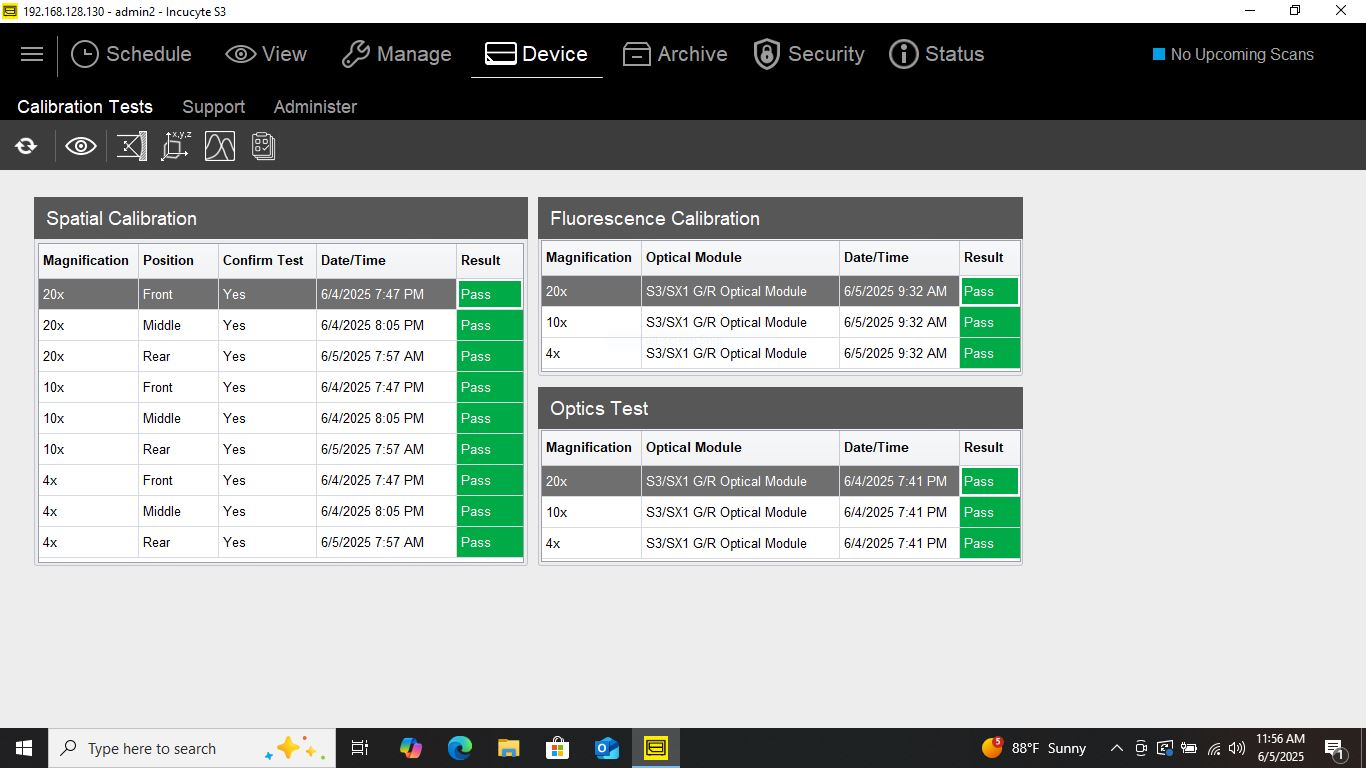The width and height of the screenshot is (1366, 768).
Task: Select the 10x Rear spatial calibration row
Action: (281, 449)
